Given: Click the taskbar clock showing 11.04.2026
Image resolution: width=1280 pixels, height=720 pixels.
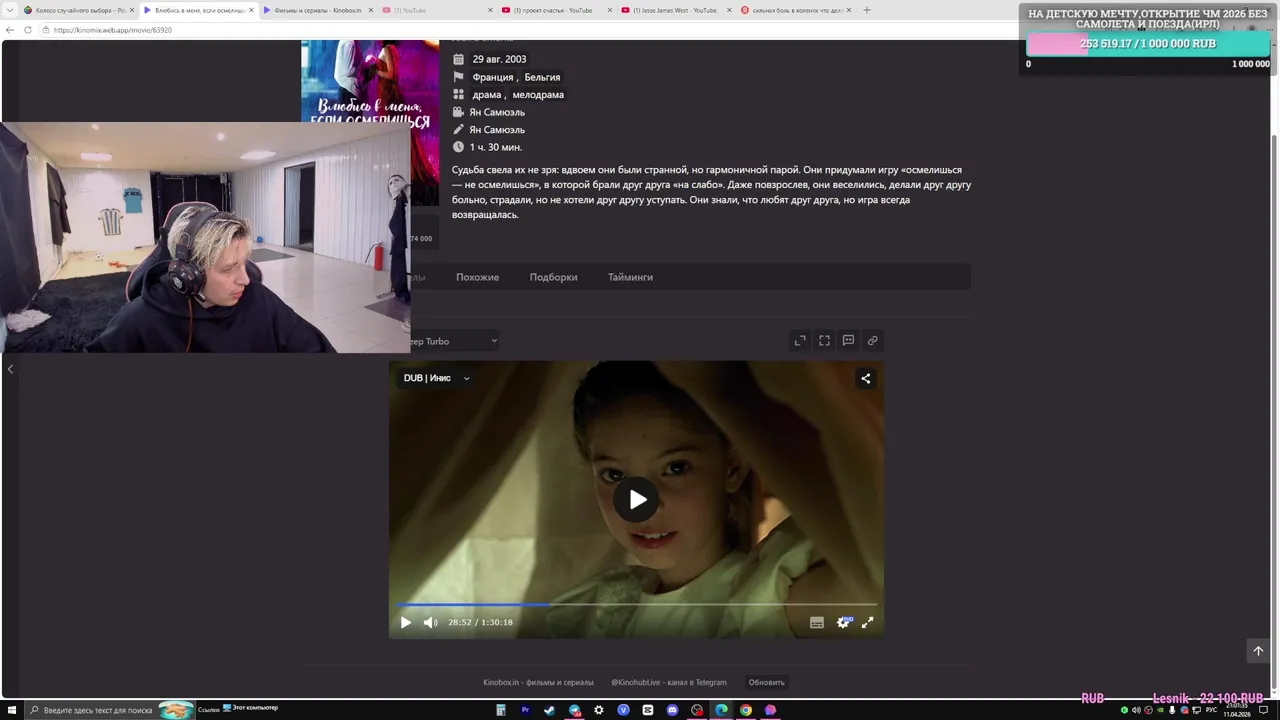Looking at the screenshot, I should pos(1236,710).
